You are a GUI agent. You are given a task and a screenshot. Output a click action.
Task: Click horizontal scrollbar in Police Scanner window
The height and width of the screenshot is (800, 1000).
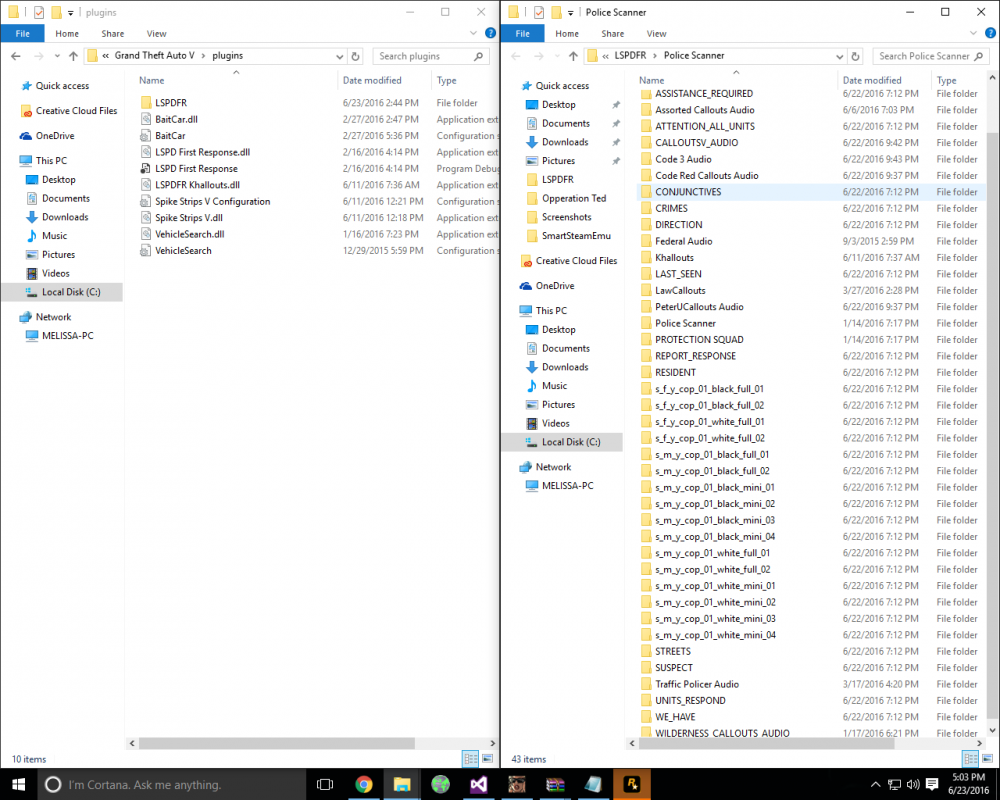767,743
